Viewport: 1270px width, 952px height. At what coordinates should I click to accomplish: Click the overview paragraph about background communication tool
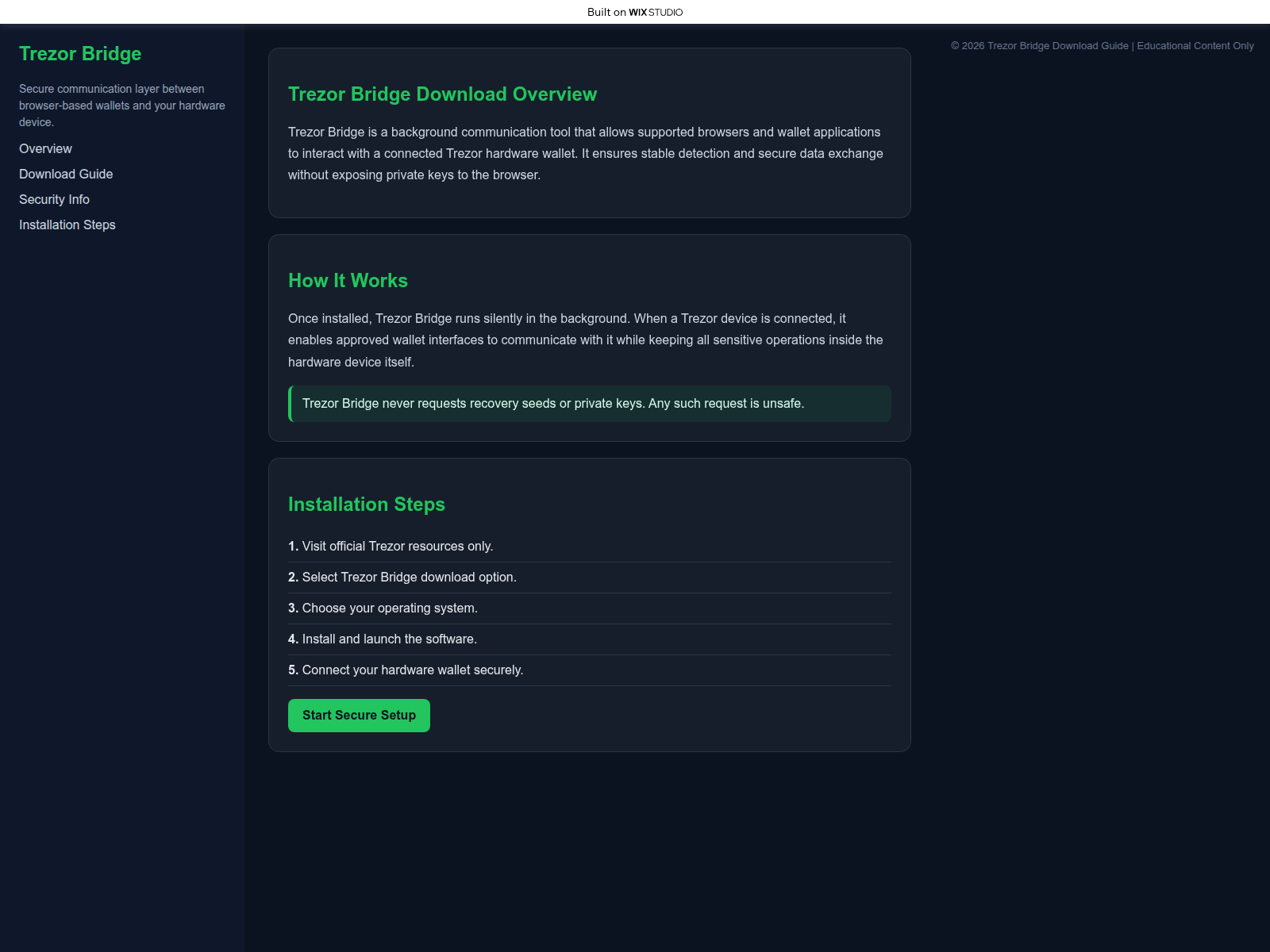click(586, 154)
